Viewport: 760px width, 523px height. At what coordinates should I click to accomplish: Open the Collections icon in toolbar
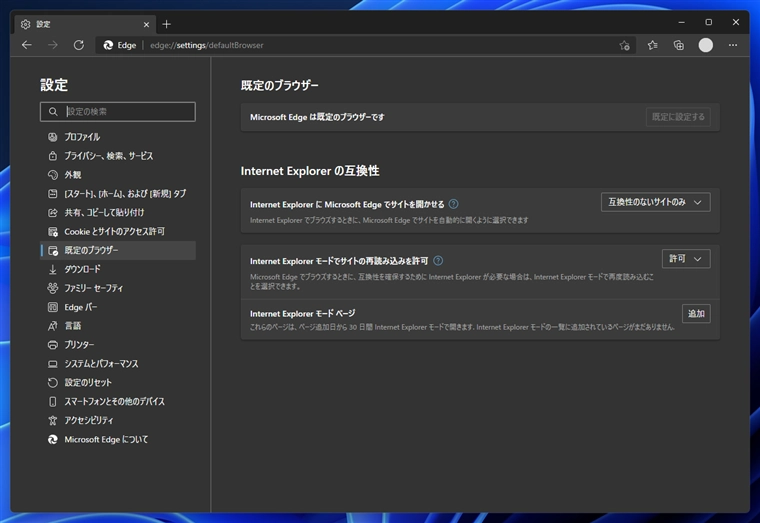pyautogui.click(x=679, y=45)
